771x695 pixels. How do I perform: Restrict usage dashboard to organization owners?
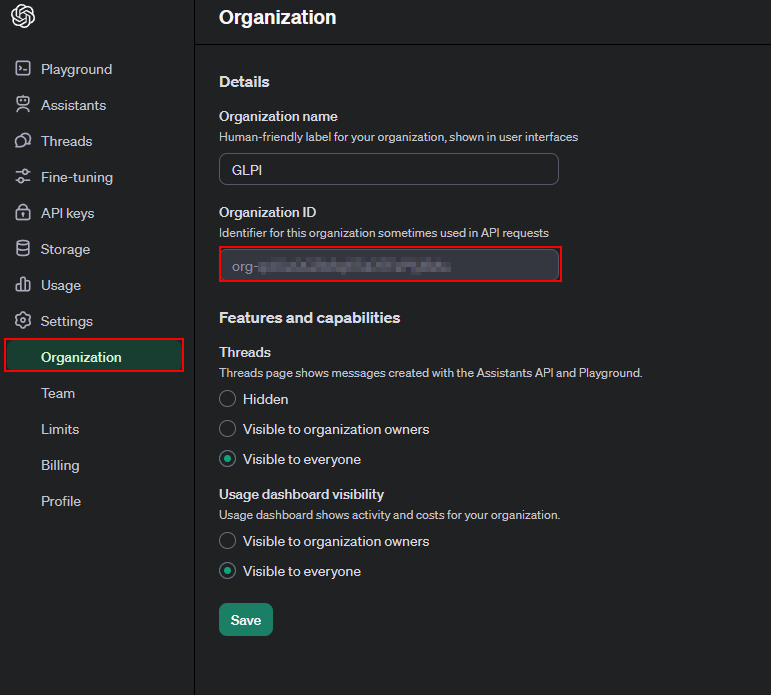pos(228,541)
